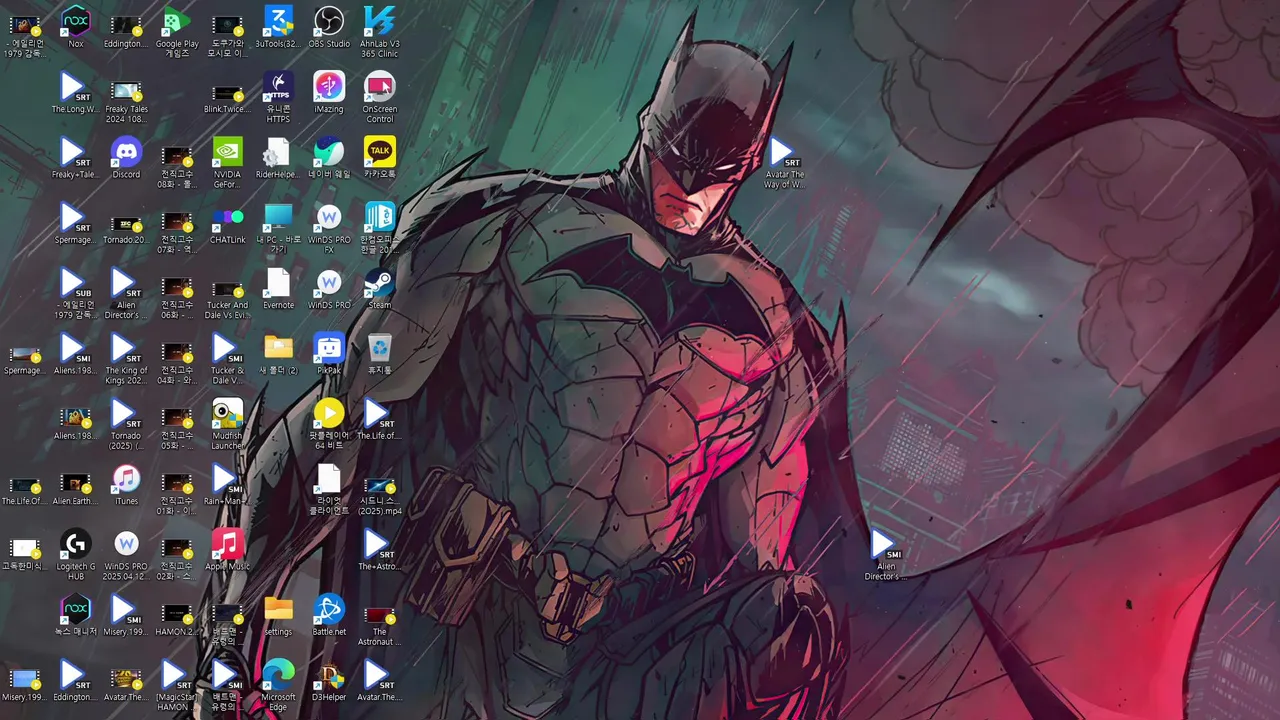Select The.Long.W SRT subtitle file
The image size is (1280, 720).
point(76,92)
